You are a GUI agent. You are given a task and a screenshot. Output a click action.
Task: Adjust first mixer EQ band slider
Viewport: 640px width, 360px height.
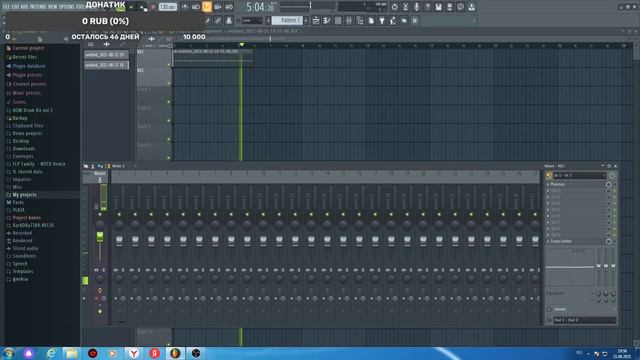tap(599, 266)
